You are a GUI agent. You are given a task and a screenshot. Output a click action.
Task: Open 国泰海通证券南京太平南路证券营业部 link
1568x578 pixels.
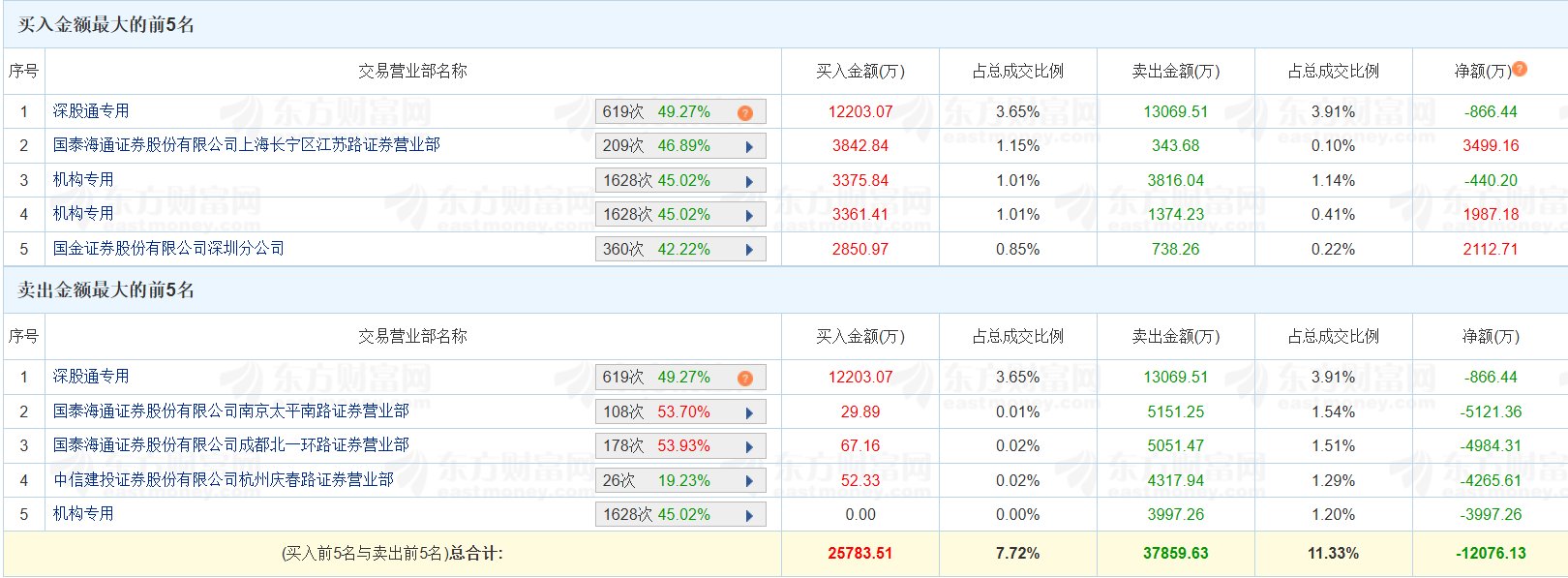(231, 411)
